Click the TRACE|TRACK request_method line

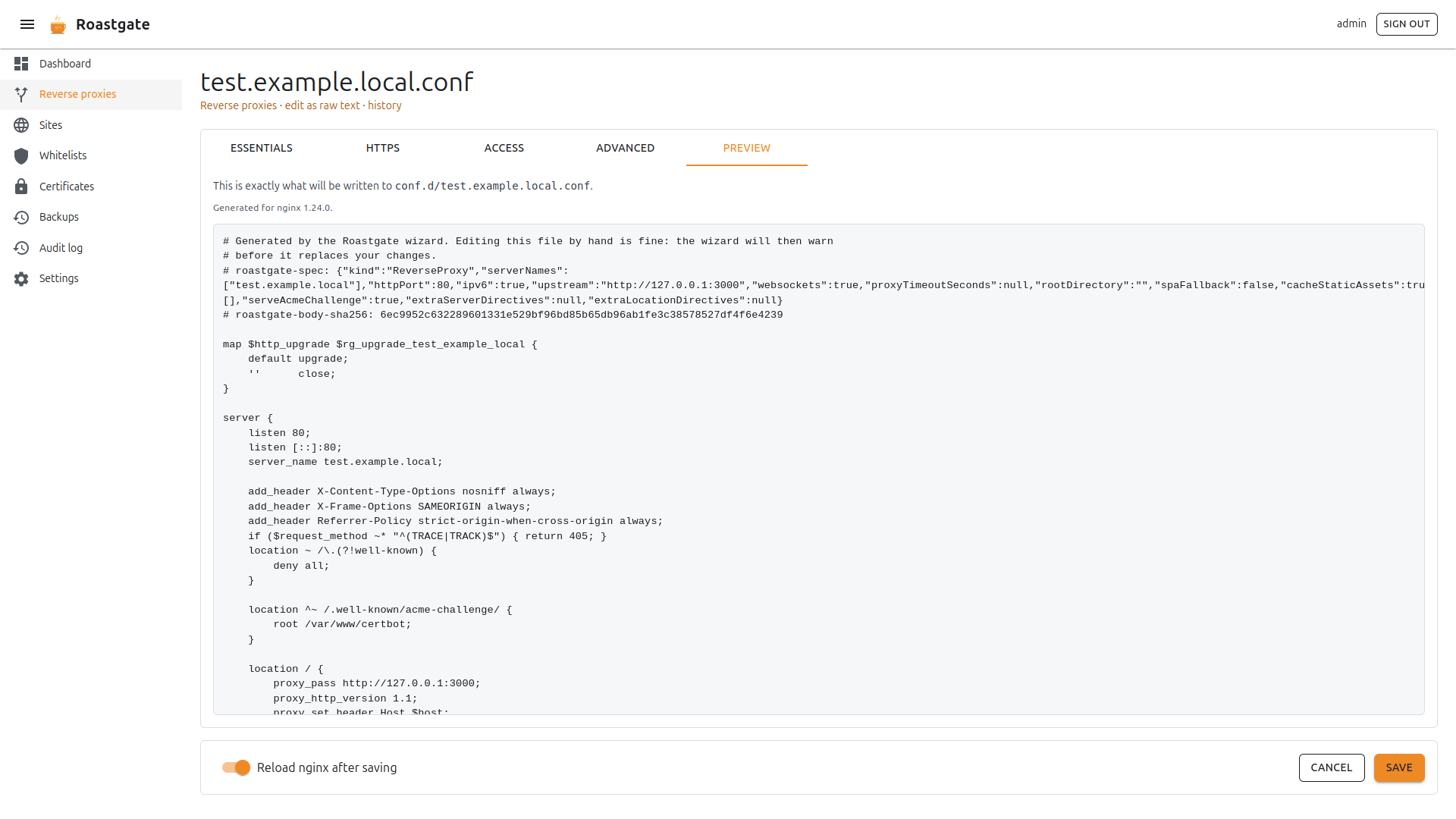427,536
